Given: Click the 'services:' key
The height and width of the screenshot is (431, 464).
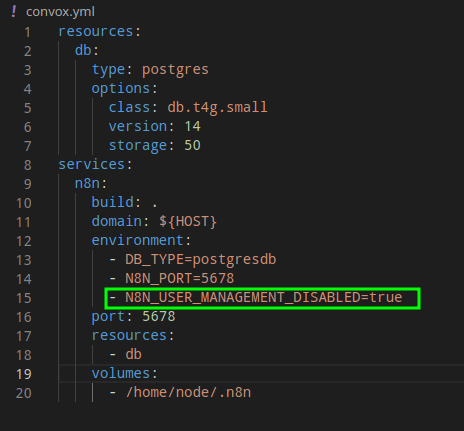Looking at the screenshot, I should tap(96, 164).
